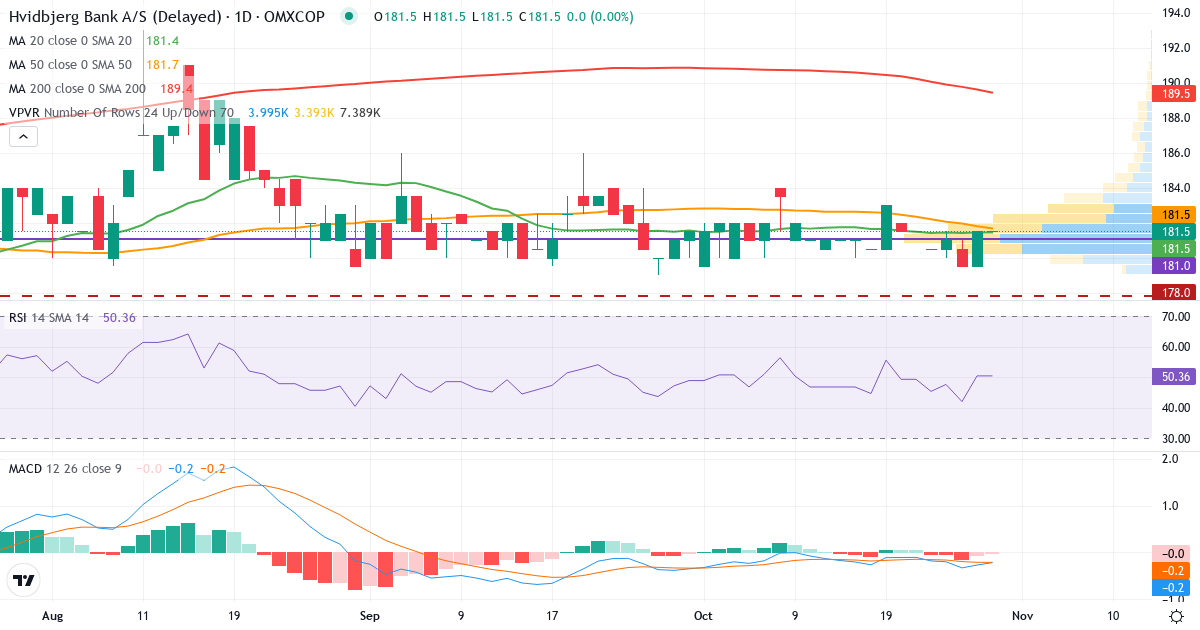Click the Nov date on time axis
Viewport: 1200px width, 630px height.
click(1021, 617)
